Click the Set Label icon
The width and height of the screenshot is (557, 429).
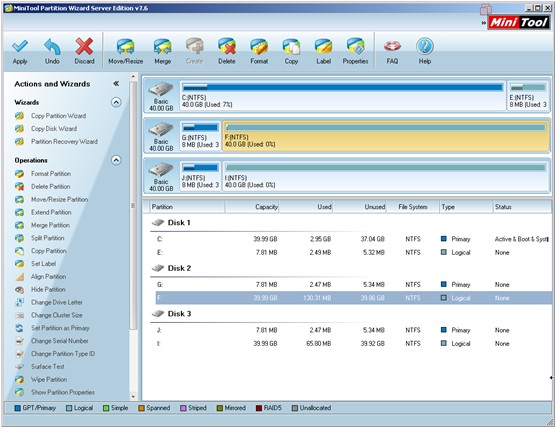point(20,264)
